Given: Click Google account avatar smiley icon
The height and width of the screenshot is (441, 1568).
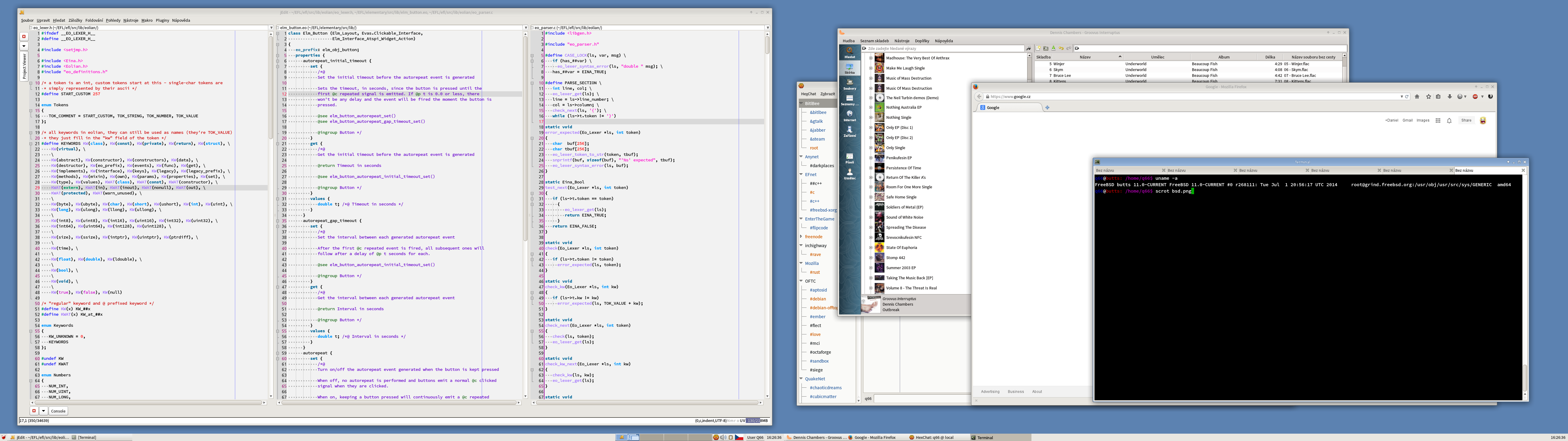Looking at the screenshot, I should 1483,121.
